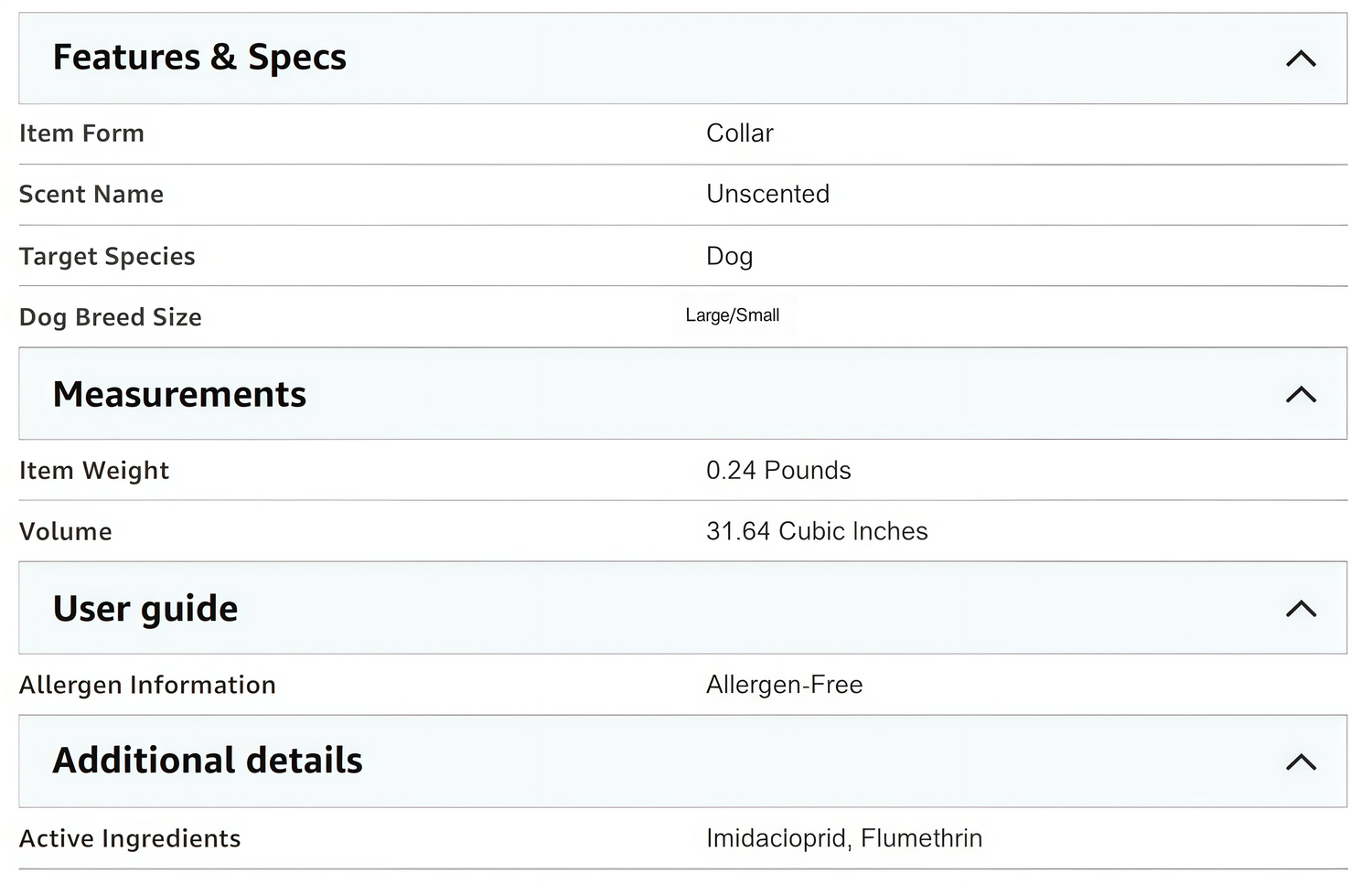Viewport: 1372px width, 884px height.
Task: Click the Measurements heading
Action: [179, 395]
